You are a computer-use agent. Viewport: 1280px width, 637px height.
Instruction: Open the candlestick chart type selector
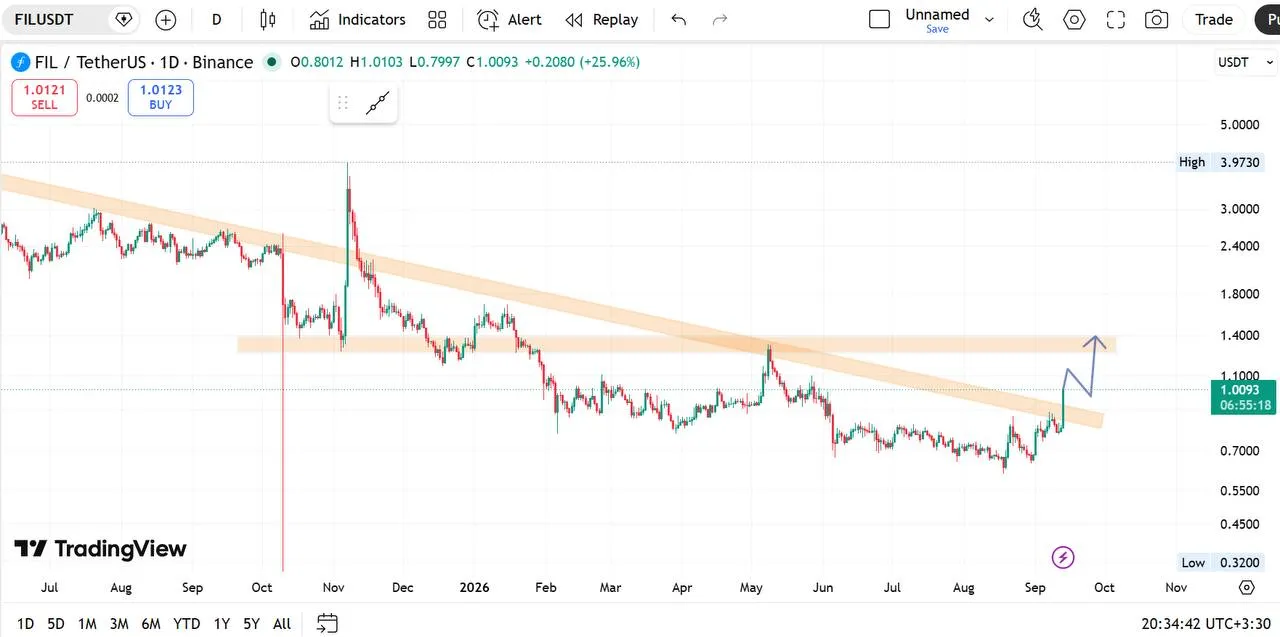[267, 20]
